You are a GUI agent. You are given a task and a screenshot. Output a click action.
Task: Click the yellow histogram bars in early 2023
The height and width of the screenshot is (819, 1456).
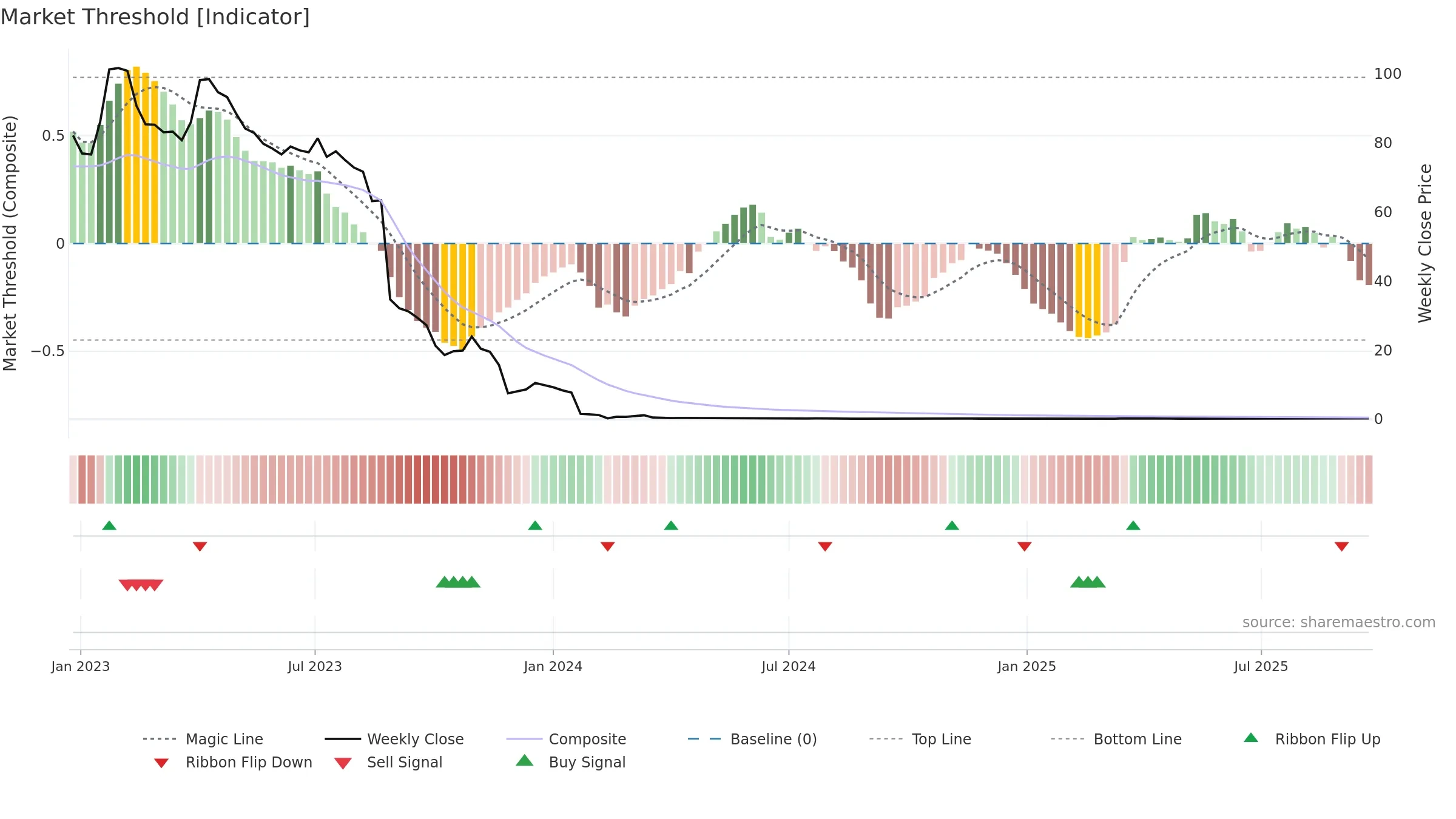tap(141, 155)
